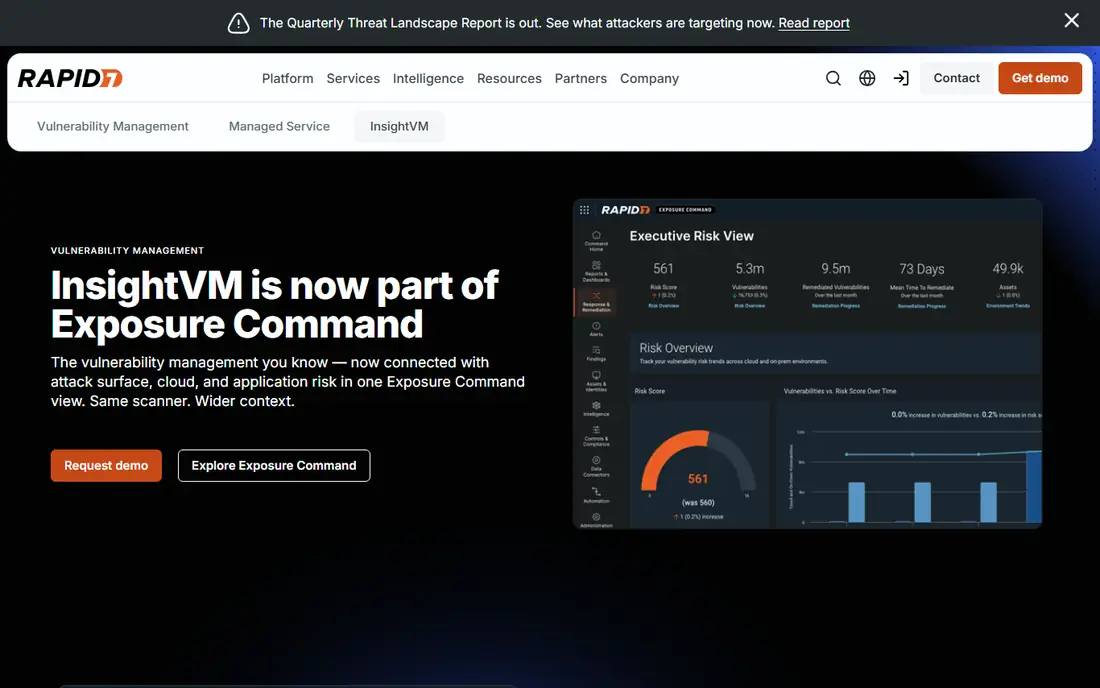Click the warning triangle icon in the banner

[x=239, y=23]
